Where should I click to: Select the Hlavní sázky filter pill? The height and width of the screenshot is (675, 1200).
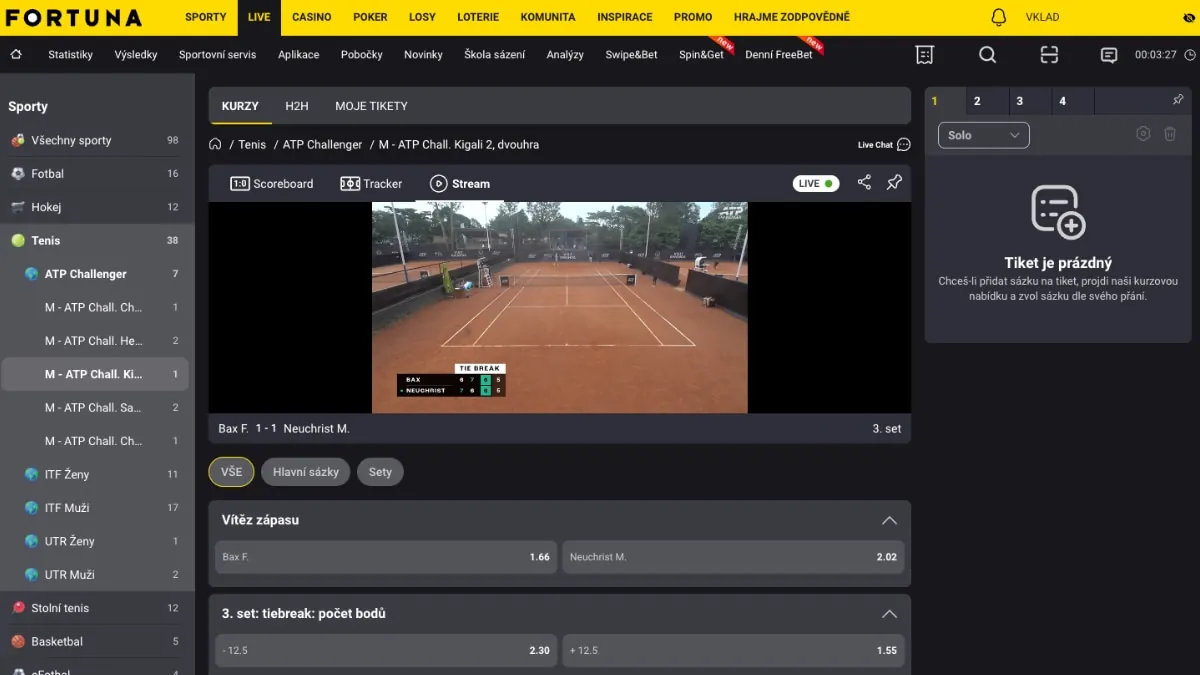point(305,471)
